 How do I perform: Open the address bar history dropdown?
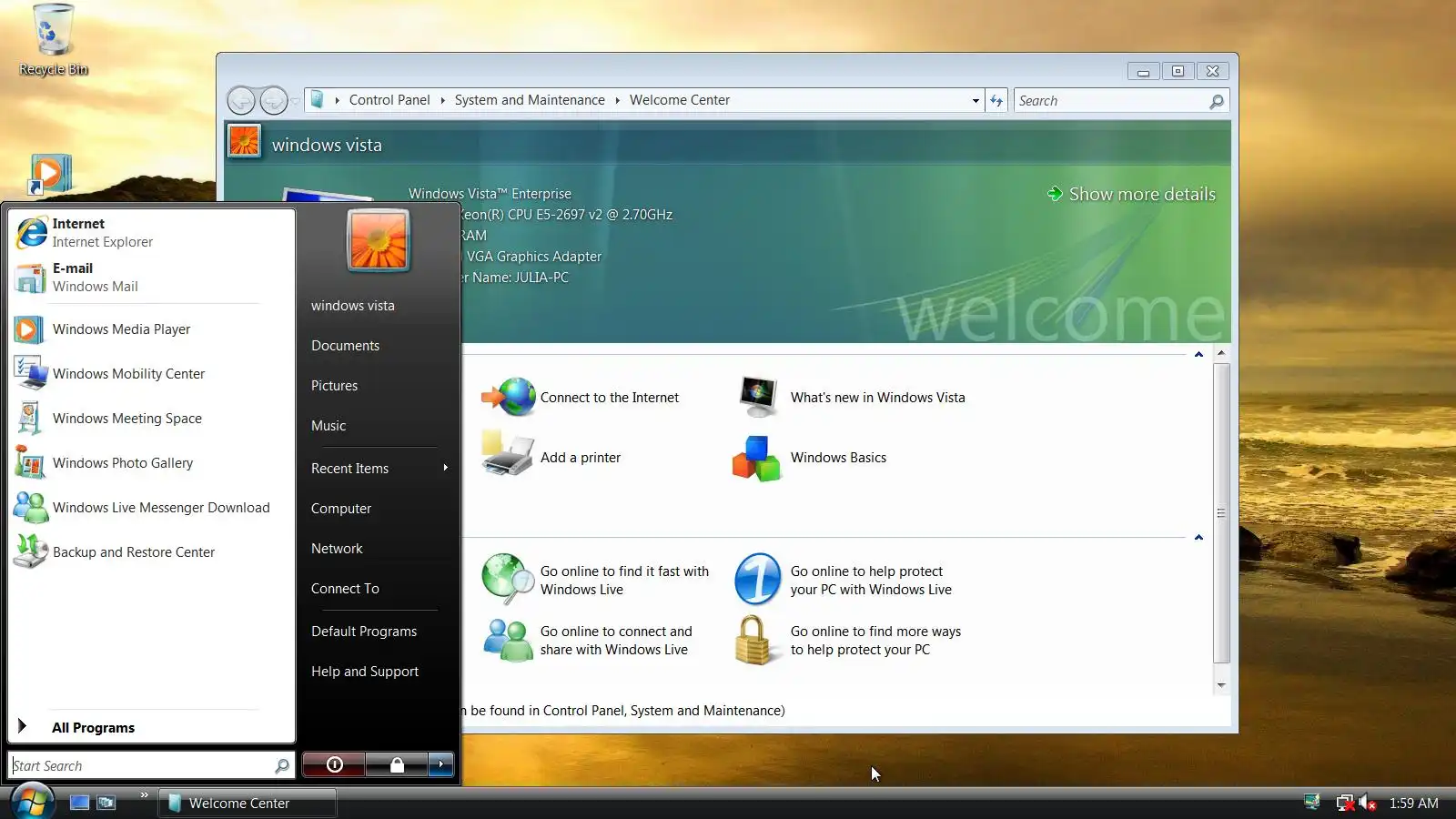pyautogui.click(x=976, y=100)
